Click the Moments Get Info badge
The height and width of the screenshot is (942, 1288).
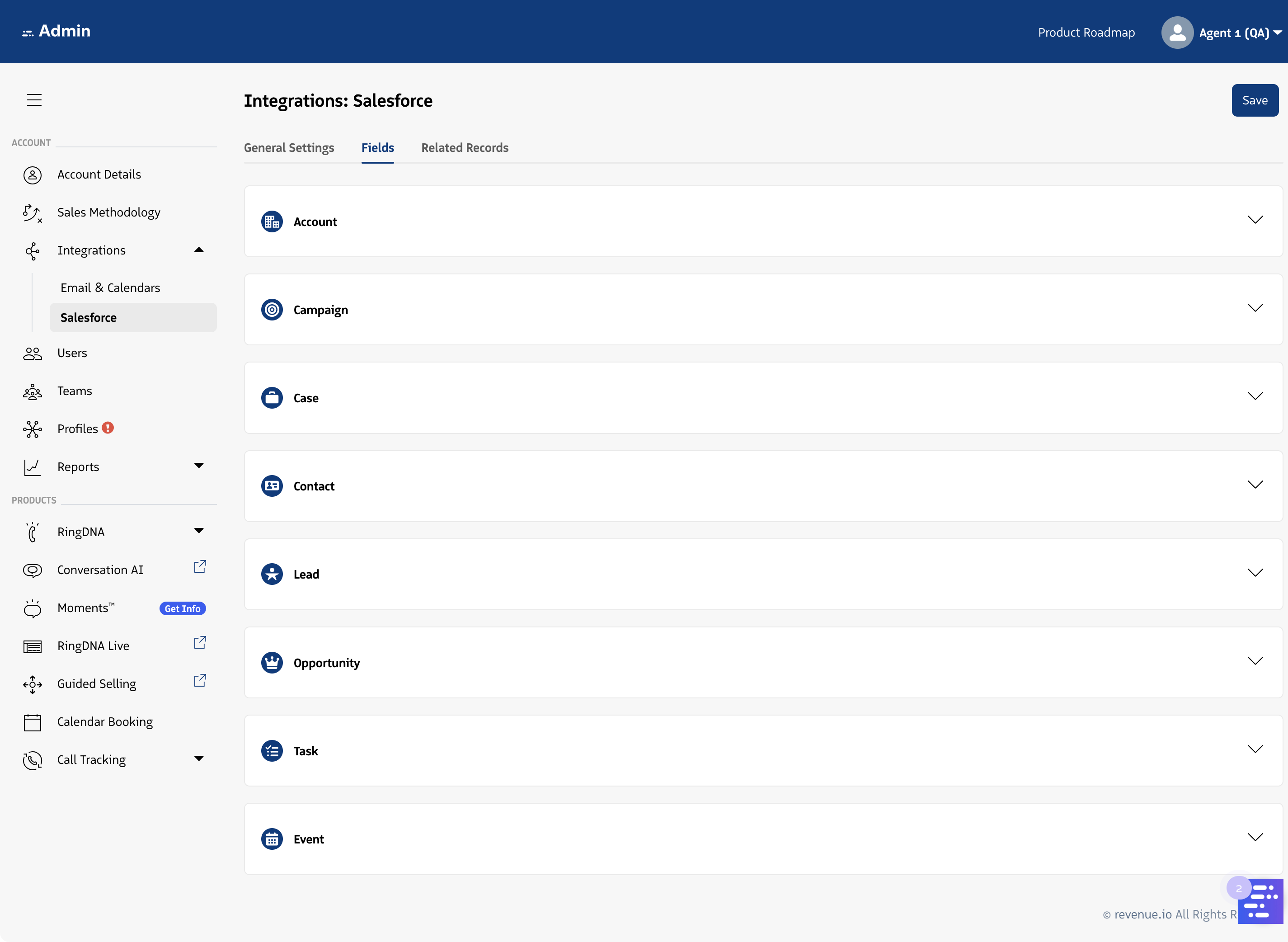click(183, 608)
